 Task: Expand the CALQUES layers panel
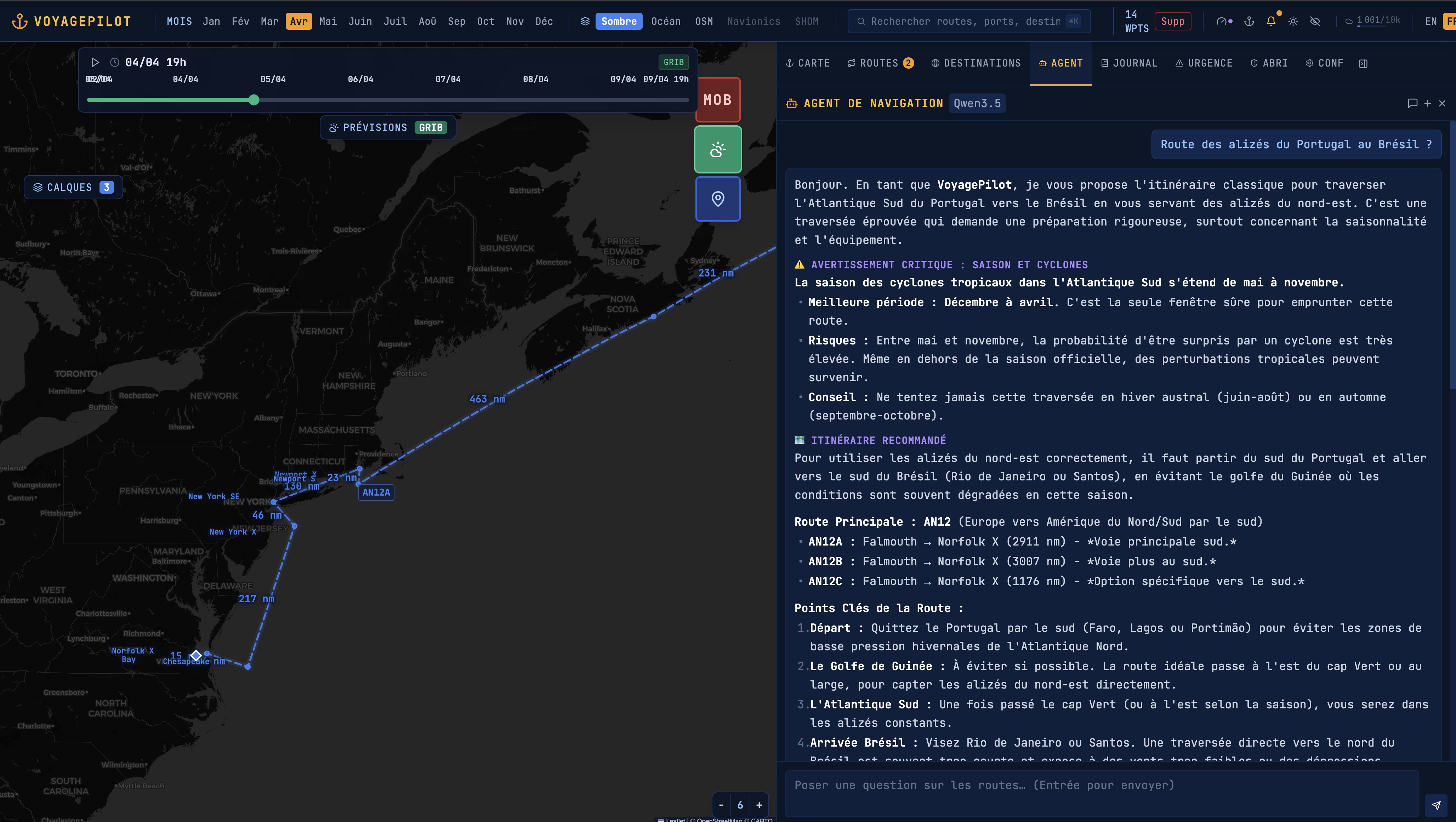point(72,187)
